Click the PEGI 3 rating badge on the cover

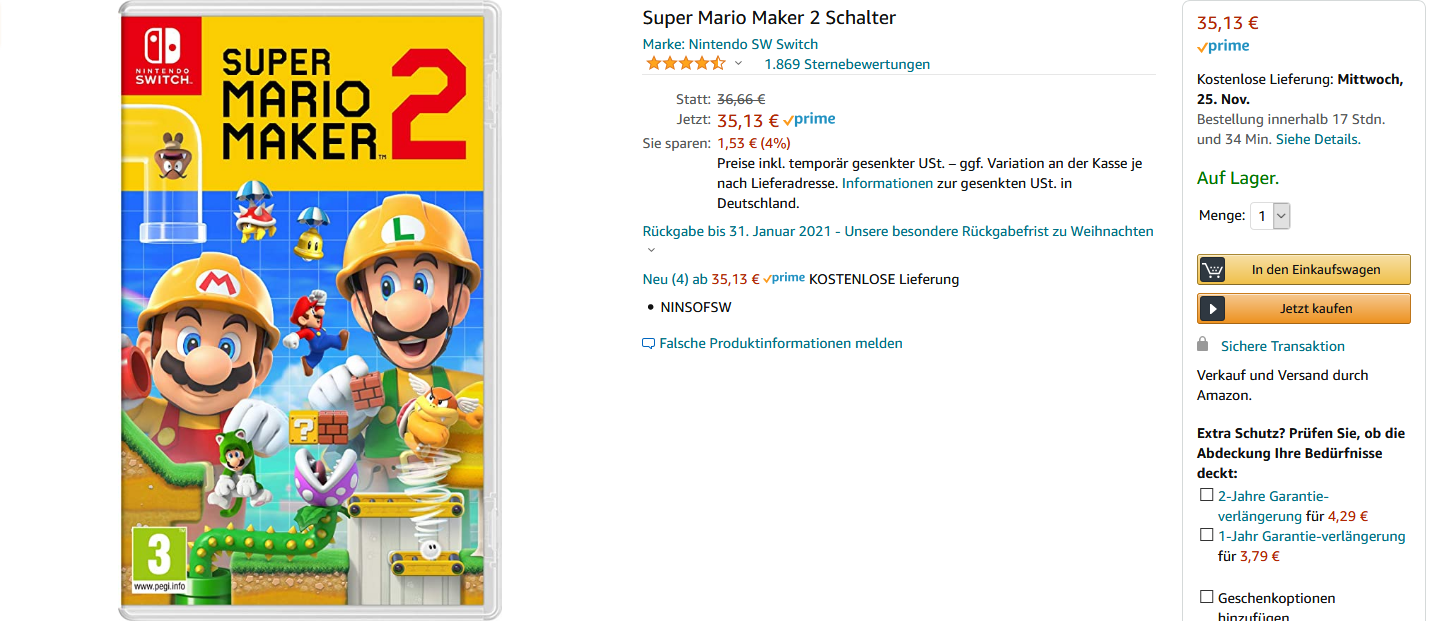pyautogui.click(x=160, y=559)
